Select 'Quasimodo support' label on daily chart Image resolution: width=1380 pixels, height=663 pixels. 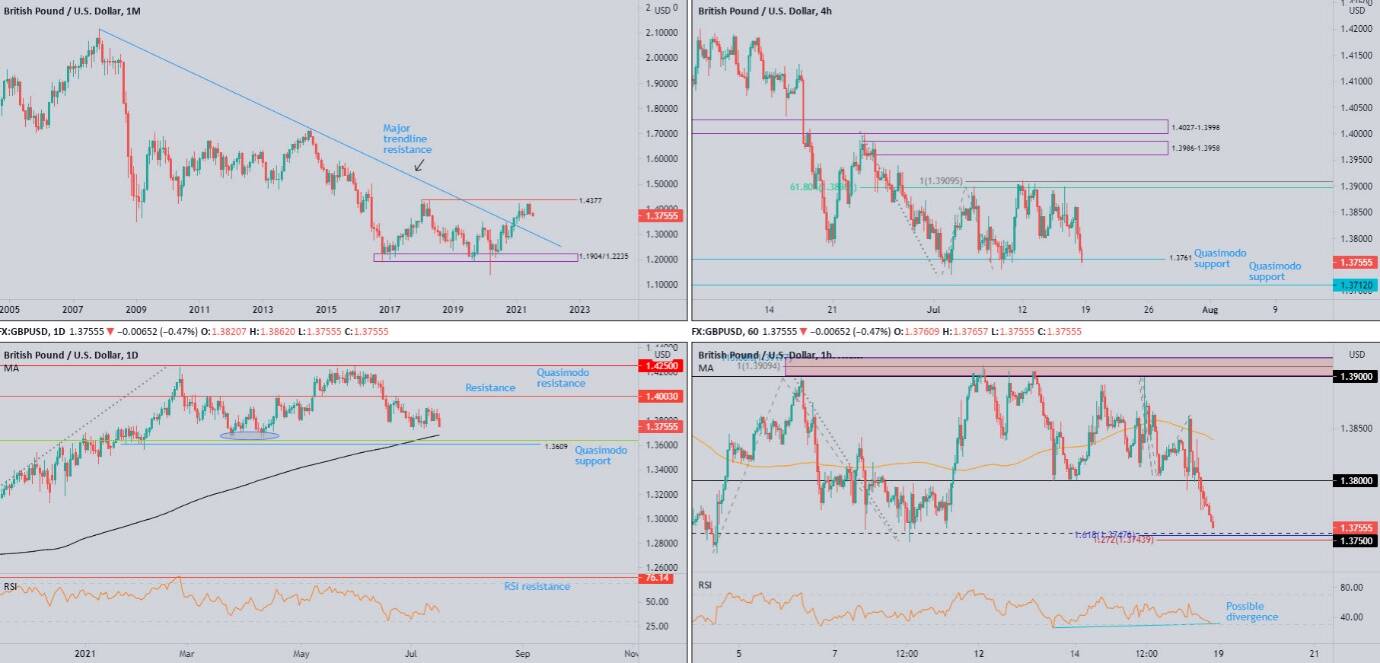pos(600,456)
